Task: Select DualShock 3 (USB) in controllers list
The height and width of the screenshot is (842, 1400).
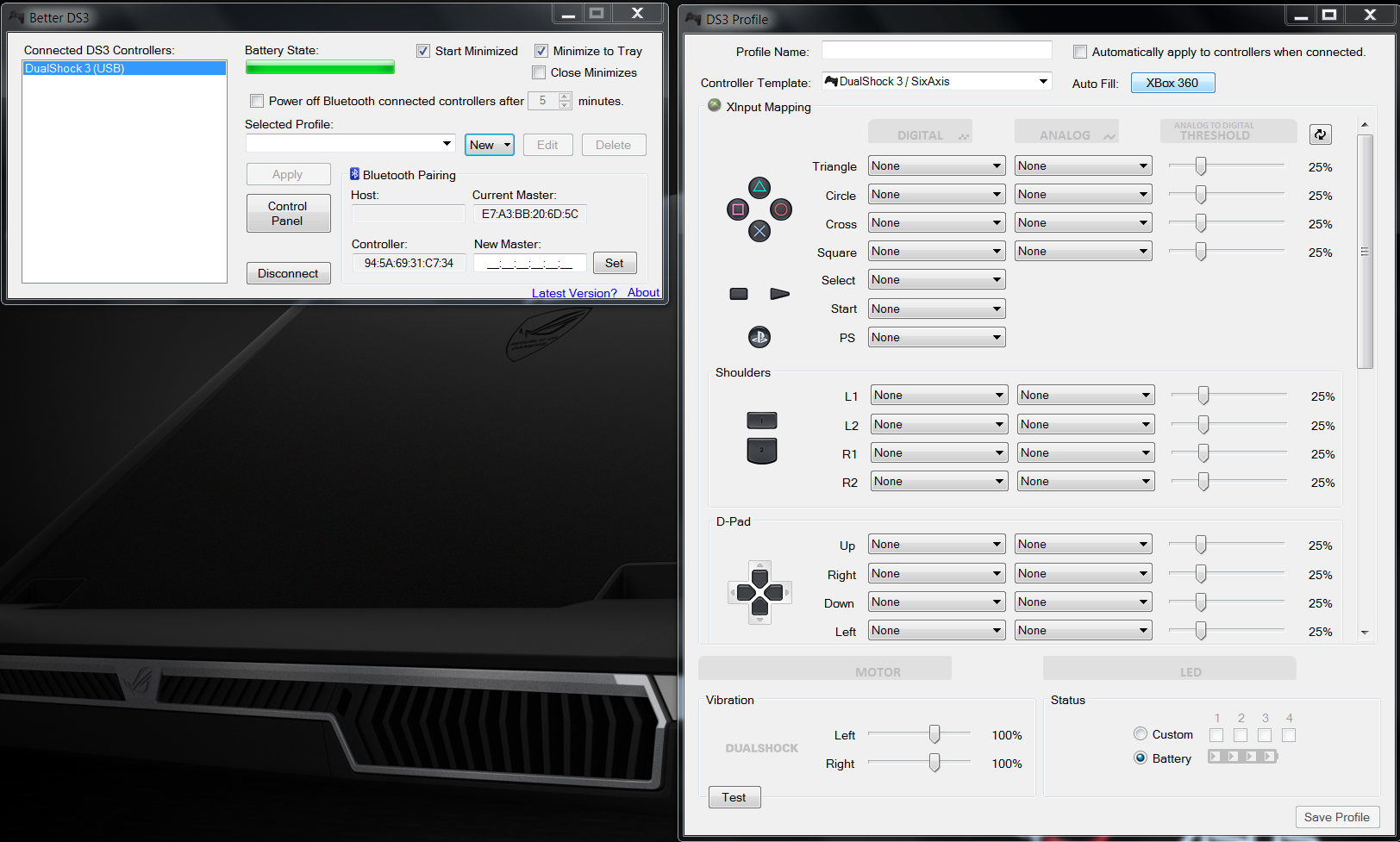Action: [124, 68]
